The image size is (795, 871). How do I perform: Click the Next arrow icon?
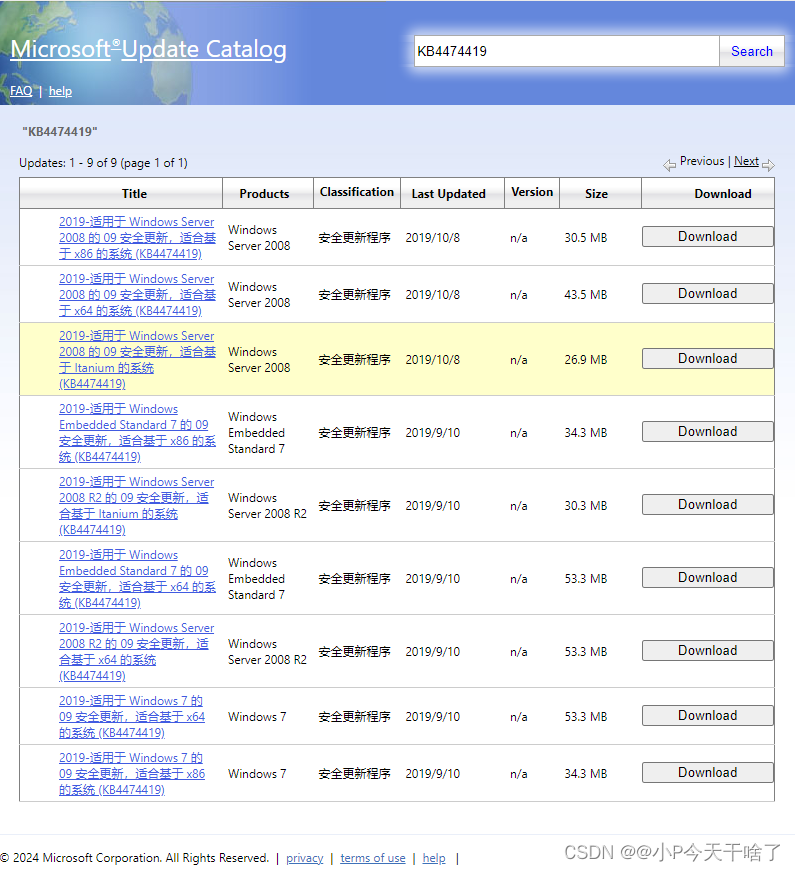point(768,164)
